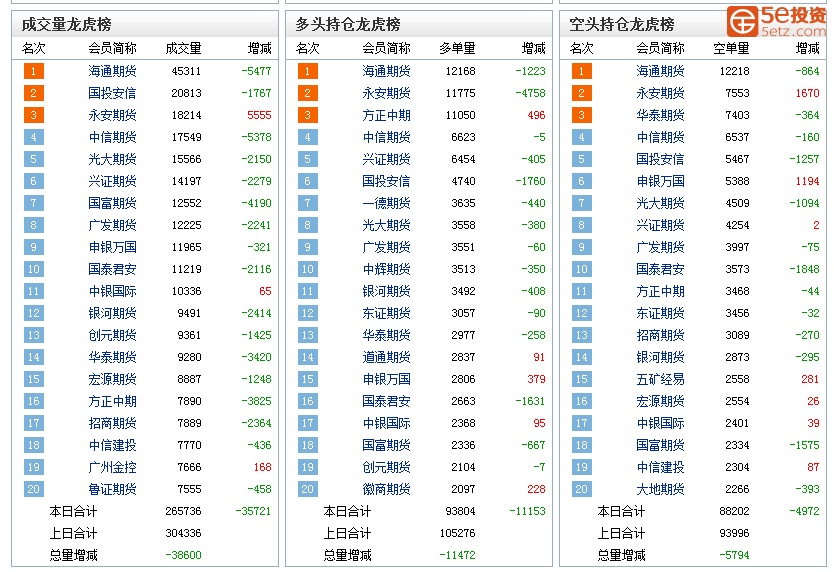Click 中信建投 in 成交量龙虎榜
The height and width of the screenshot is (572, 834).
click(112, 445)
